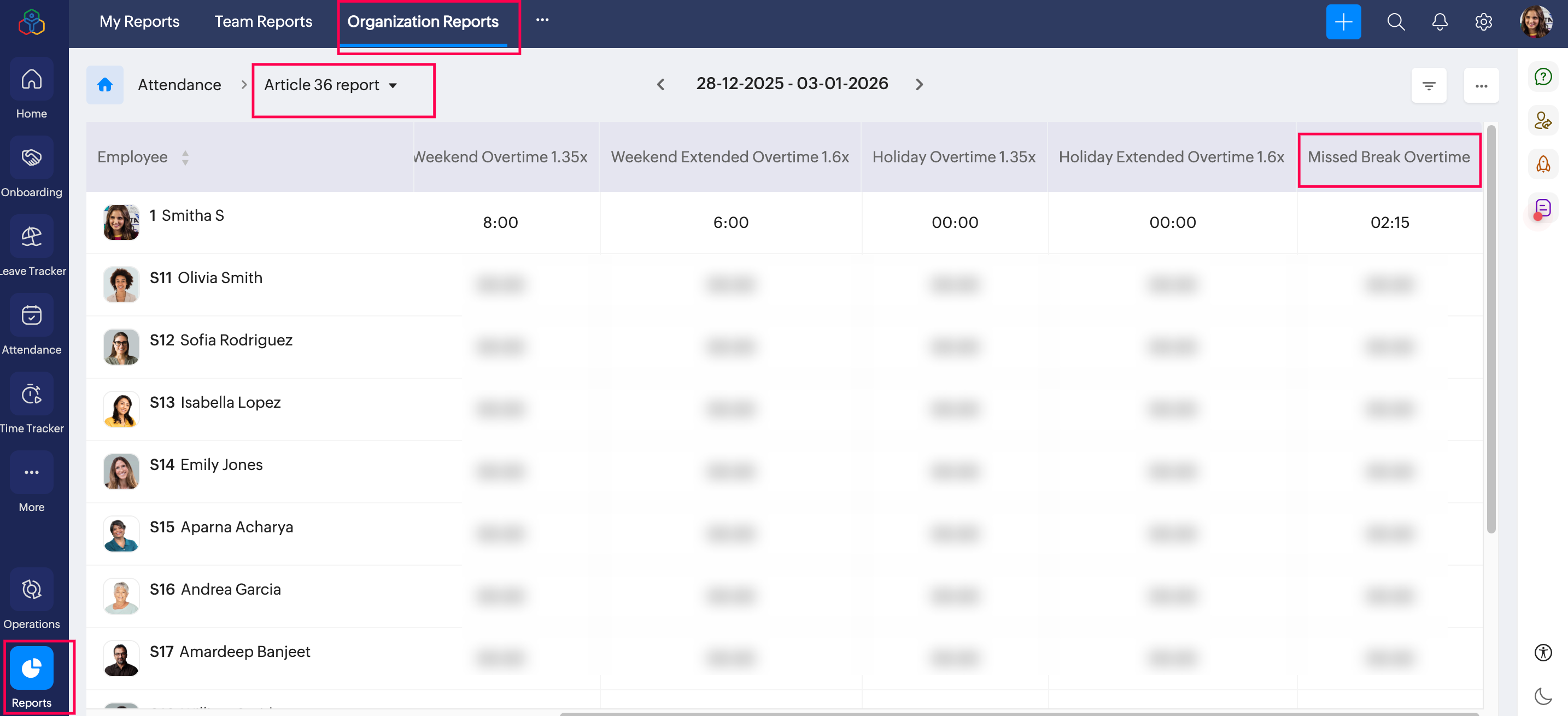Go to Time Tracker from sidebar
This screenshot has width=1568, height=716.
[x=32, y=395]
